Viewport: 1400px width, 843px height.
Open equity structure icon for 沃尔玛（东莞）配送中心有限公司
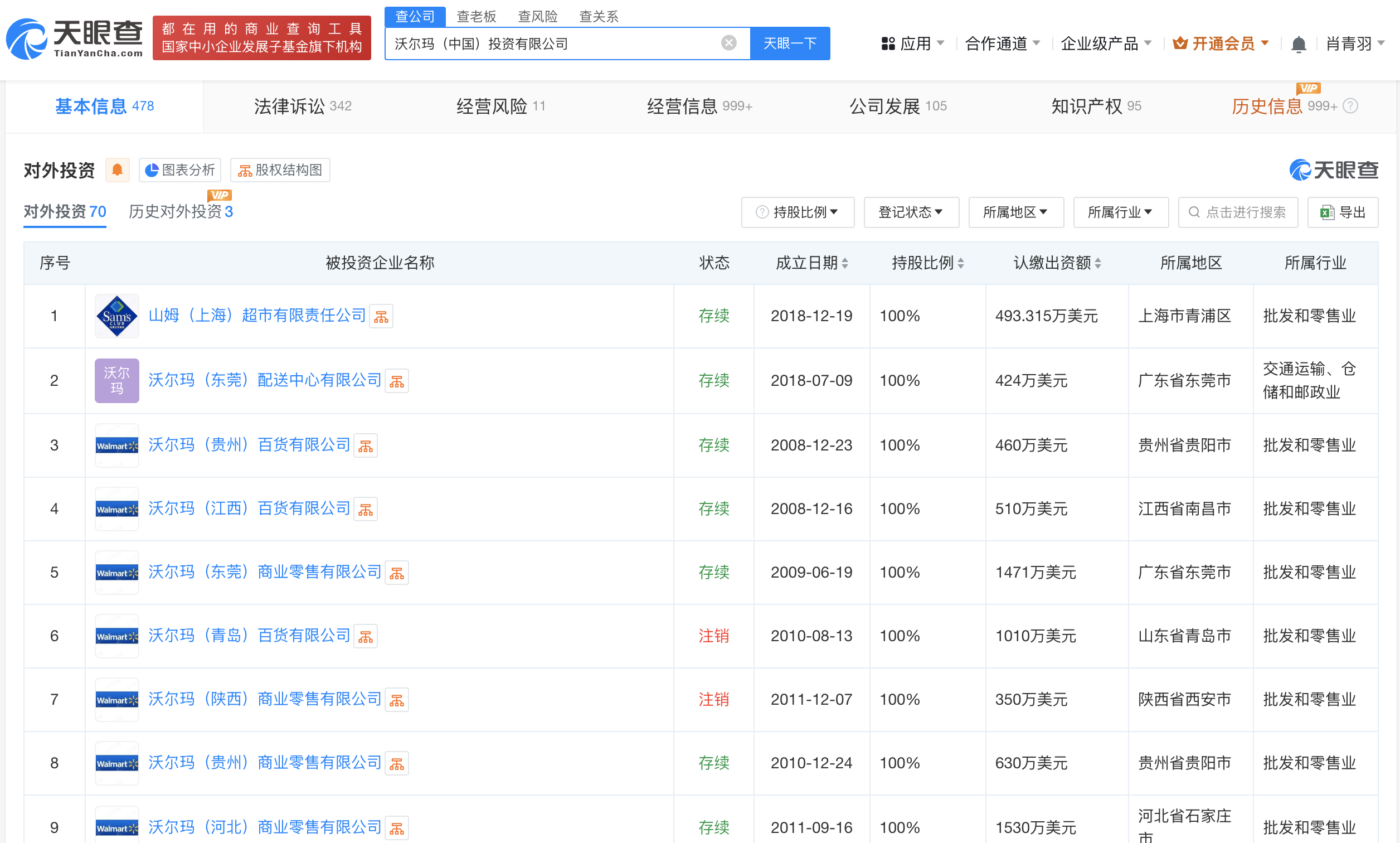[397, 381]
